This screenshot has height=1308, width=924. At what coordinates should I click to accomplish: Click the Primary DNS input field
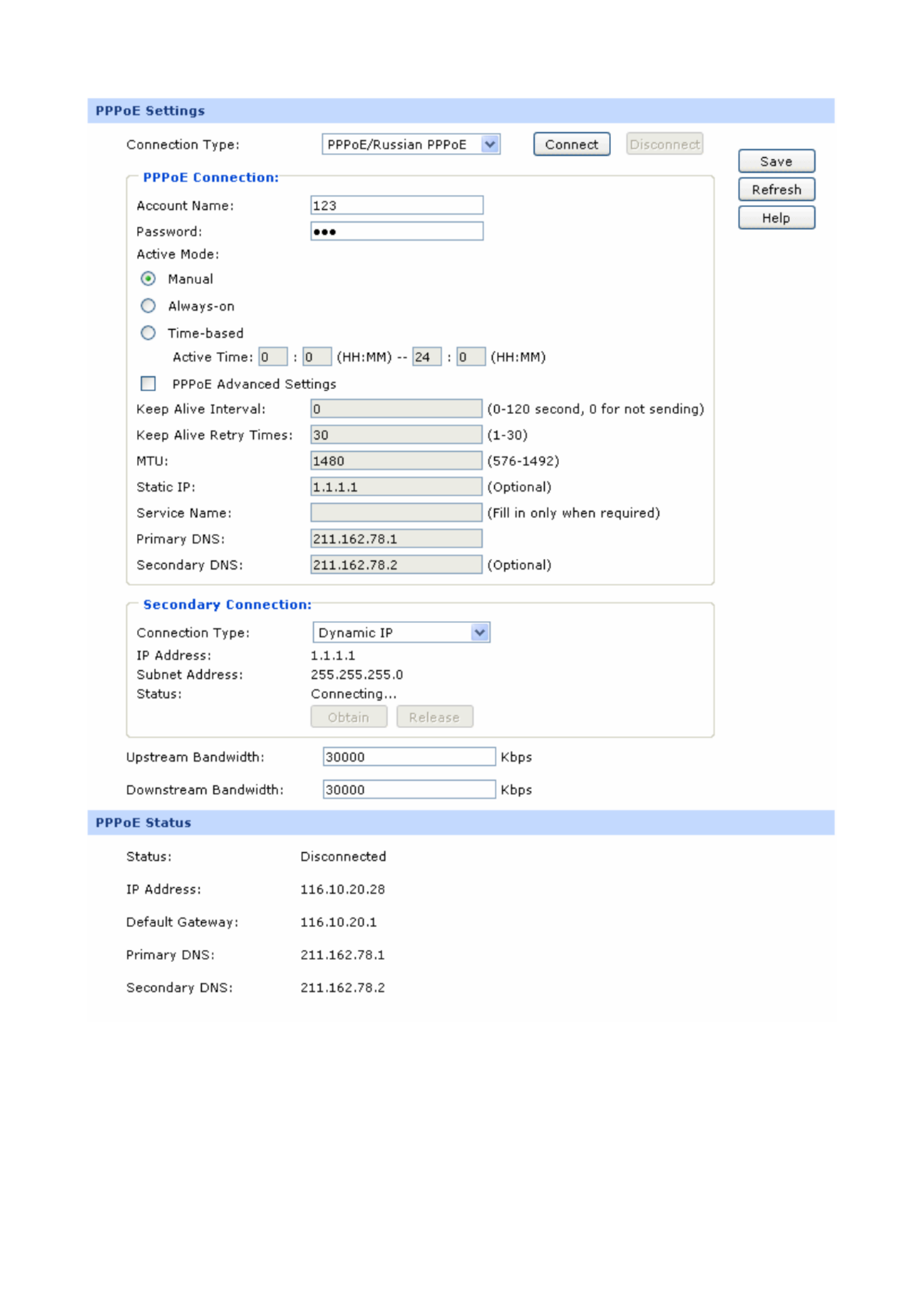coord(396,538)
